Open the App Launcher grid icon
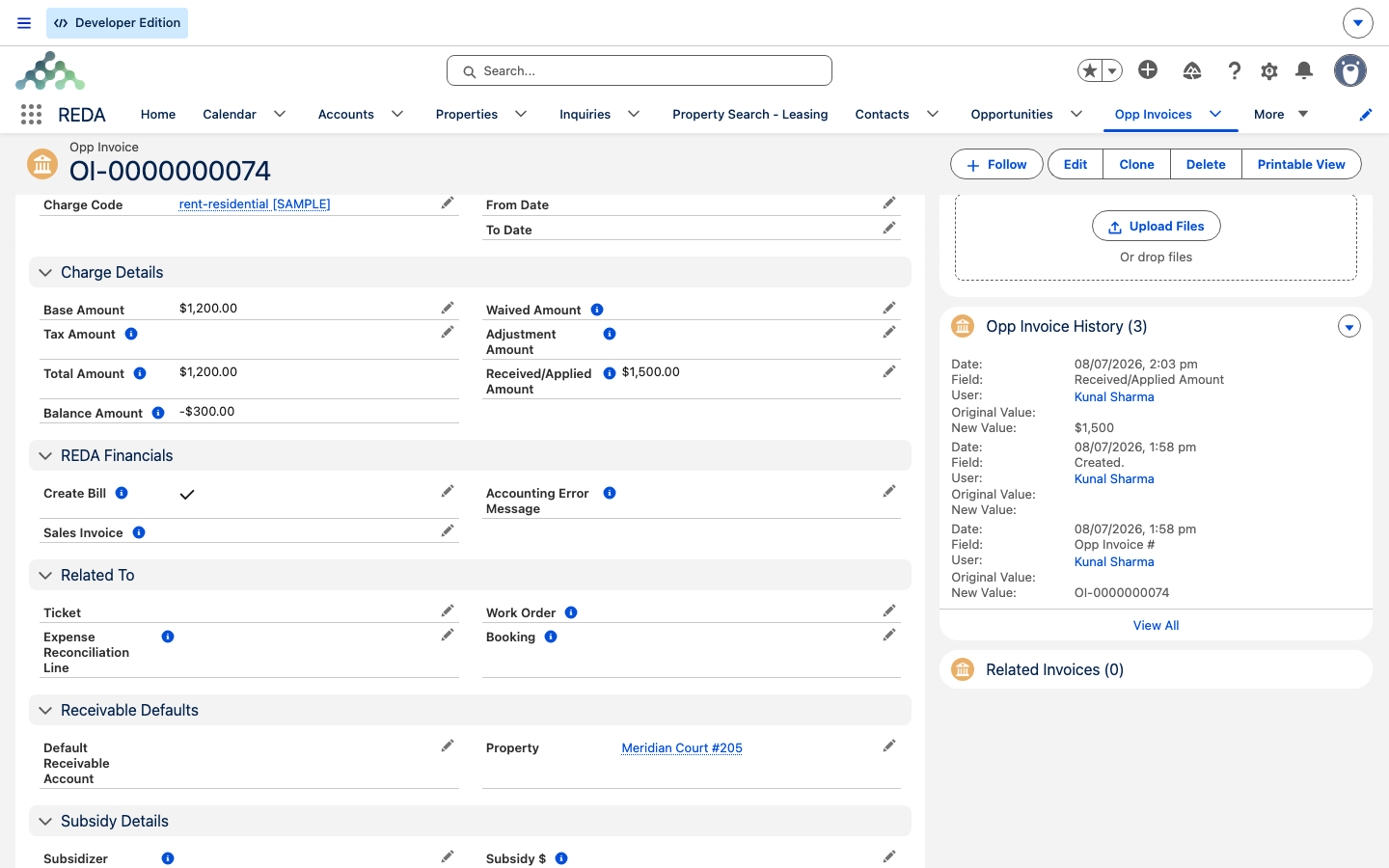The width and height of the screenshot is (1389, 868). 31,114
